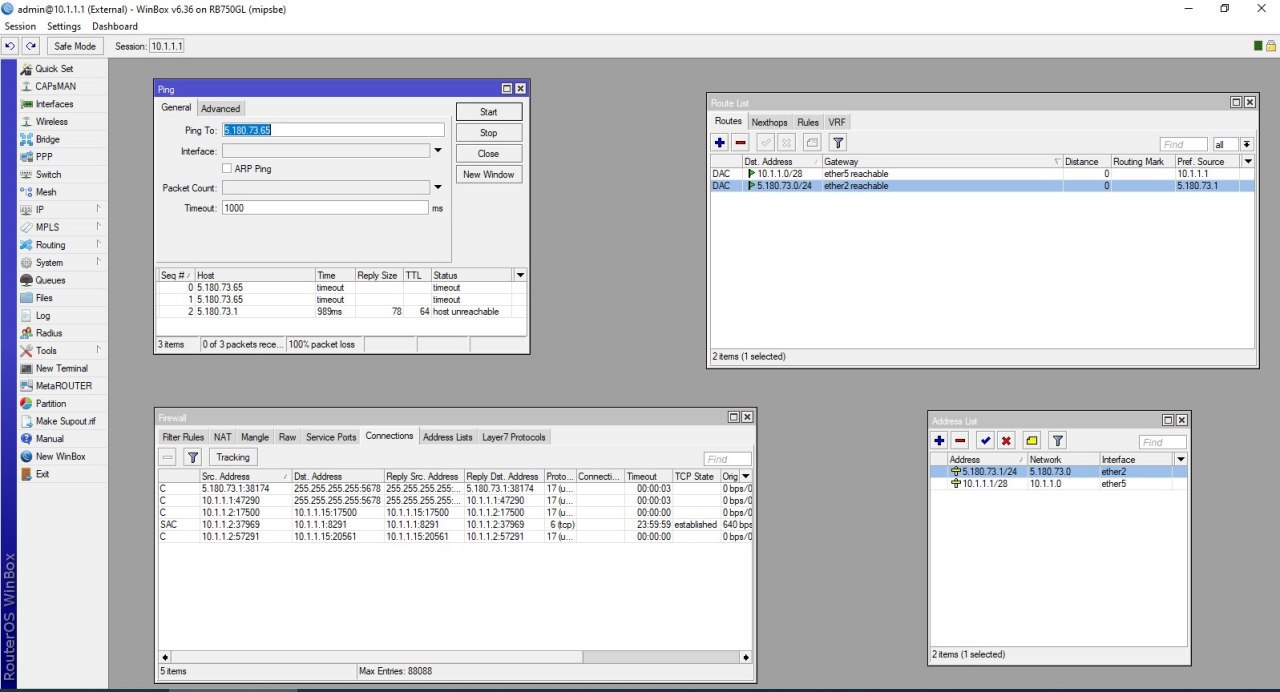Enable the ARP Ping checkbox
The height and width of the screenshot is (692, 1280).
227,169
